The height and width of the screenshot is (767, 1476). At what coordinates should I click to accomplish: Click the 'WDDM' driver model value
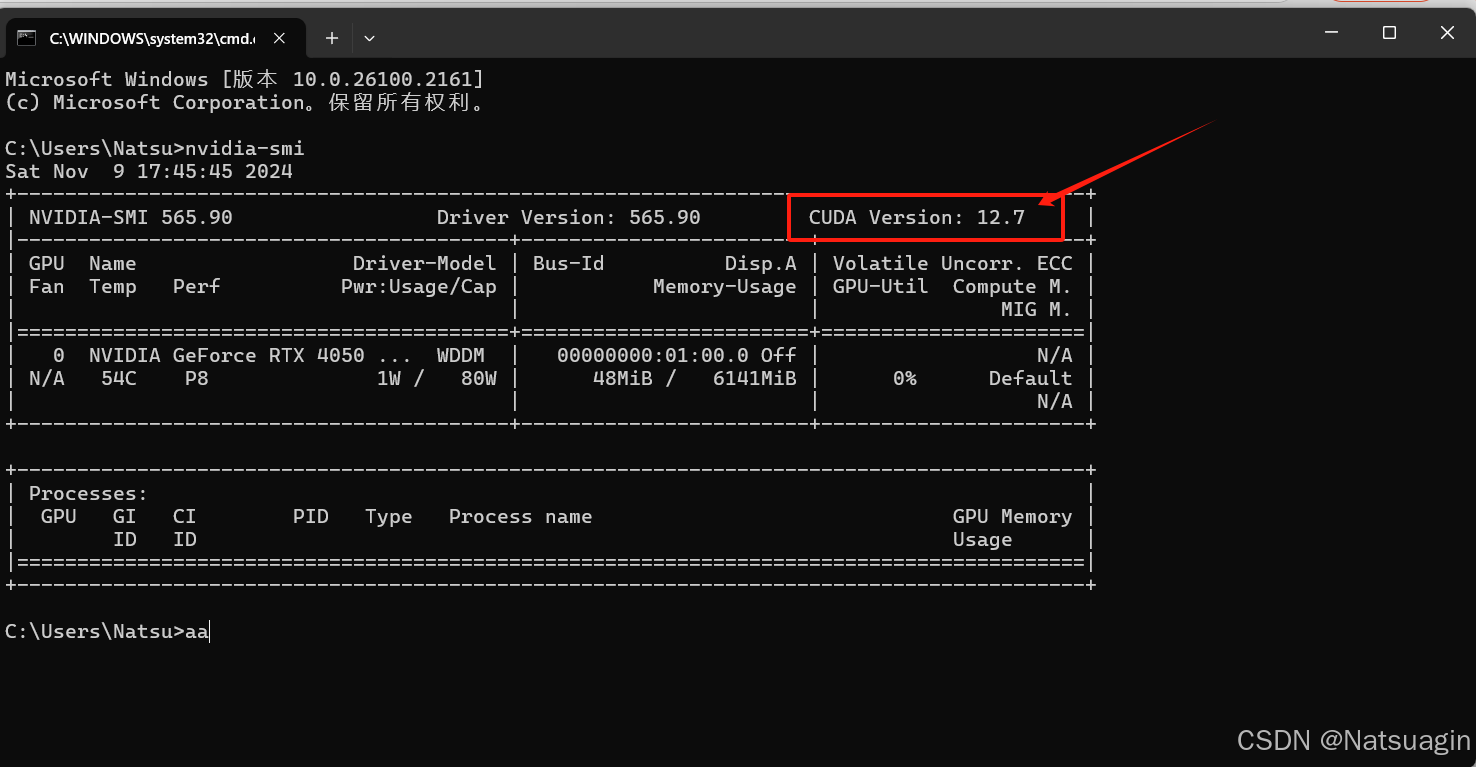(x=461, y=355)
